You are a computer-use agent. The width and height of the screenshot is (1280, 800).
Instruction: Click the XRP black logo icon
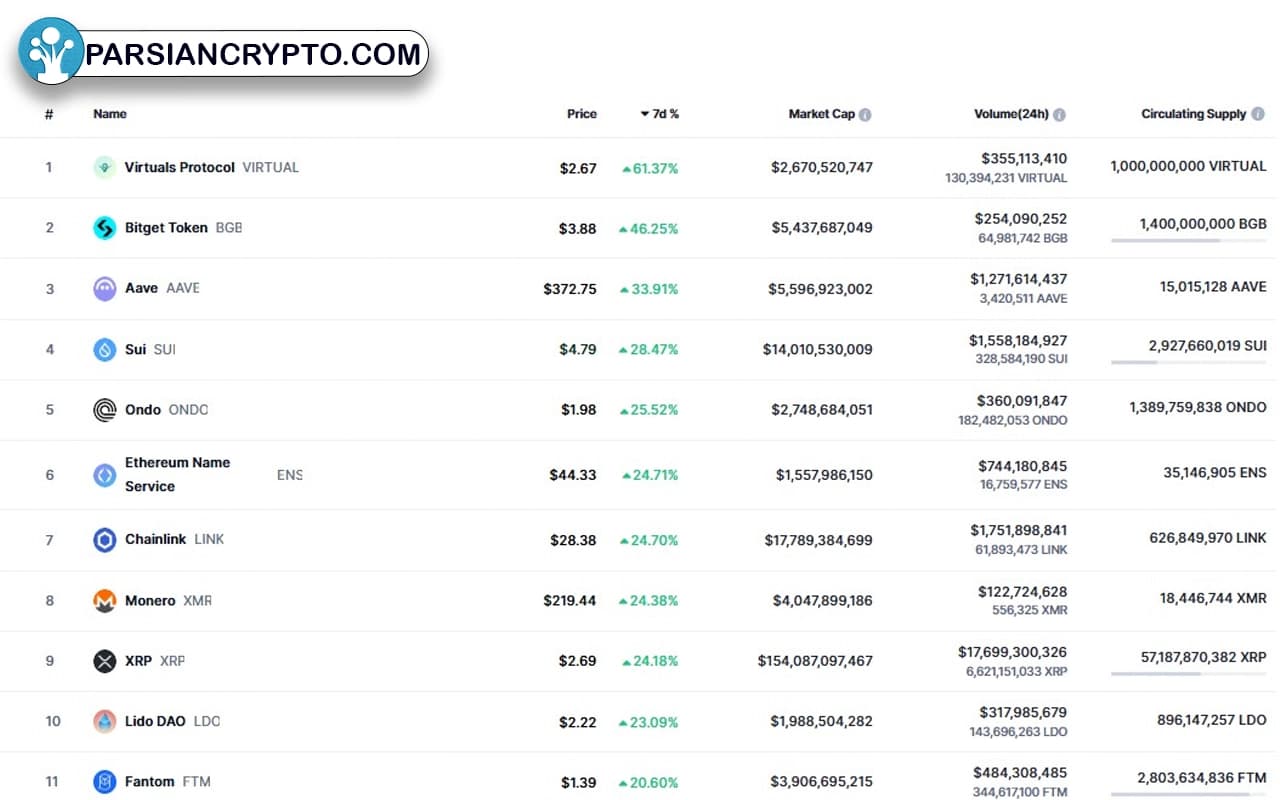(x=105, y=661)
